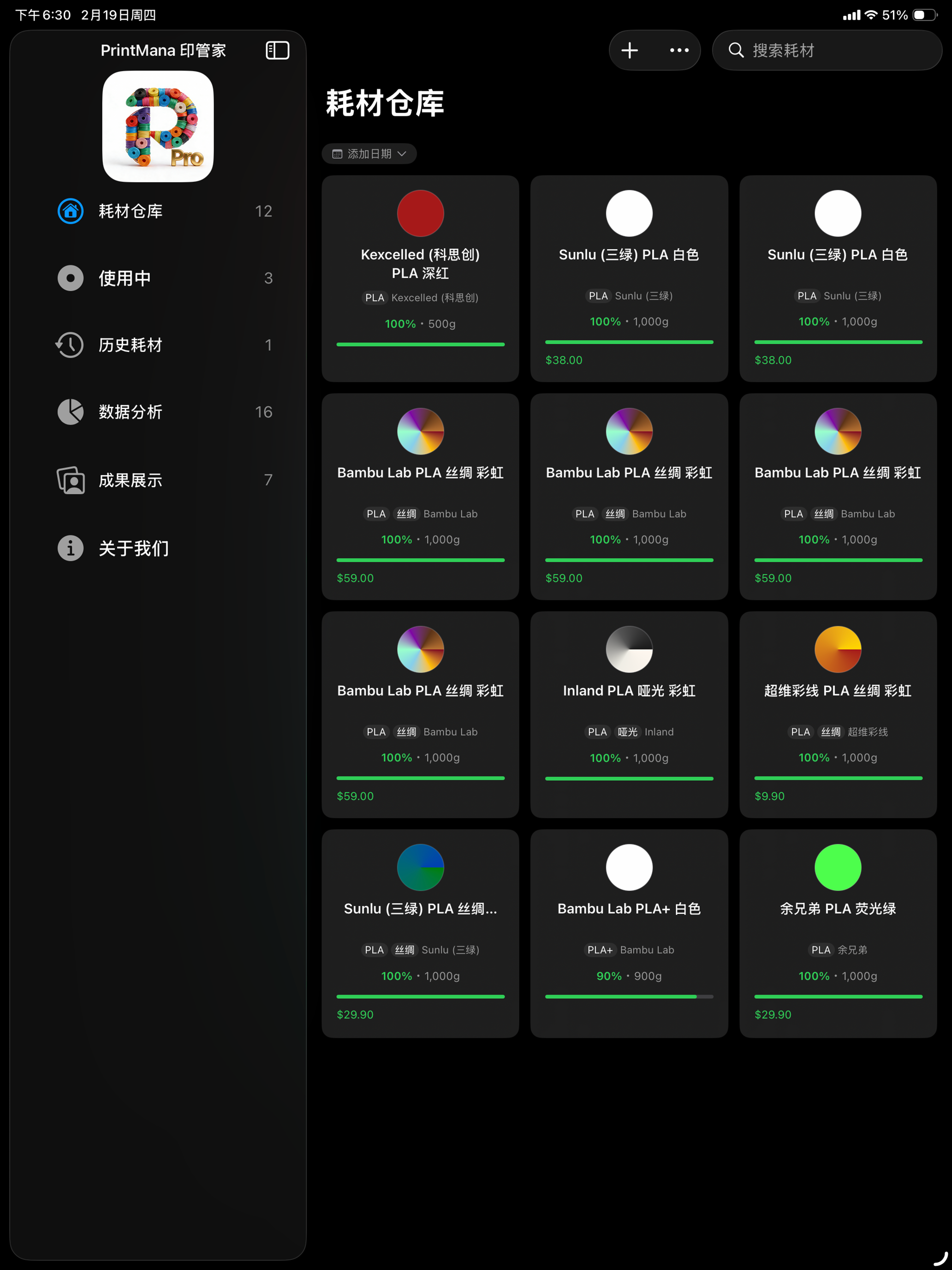952x1270 pixels.
Task: Expand the 添加日期 sort dropdown
Action: (x=369, y=153)
